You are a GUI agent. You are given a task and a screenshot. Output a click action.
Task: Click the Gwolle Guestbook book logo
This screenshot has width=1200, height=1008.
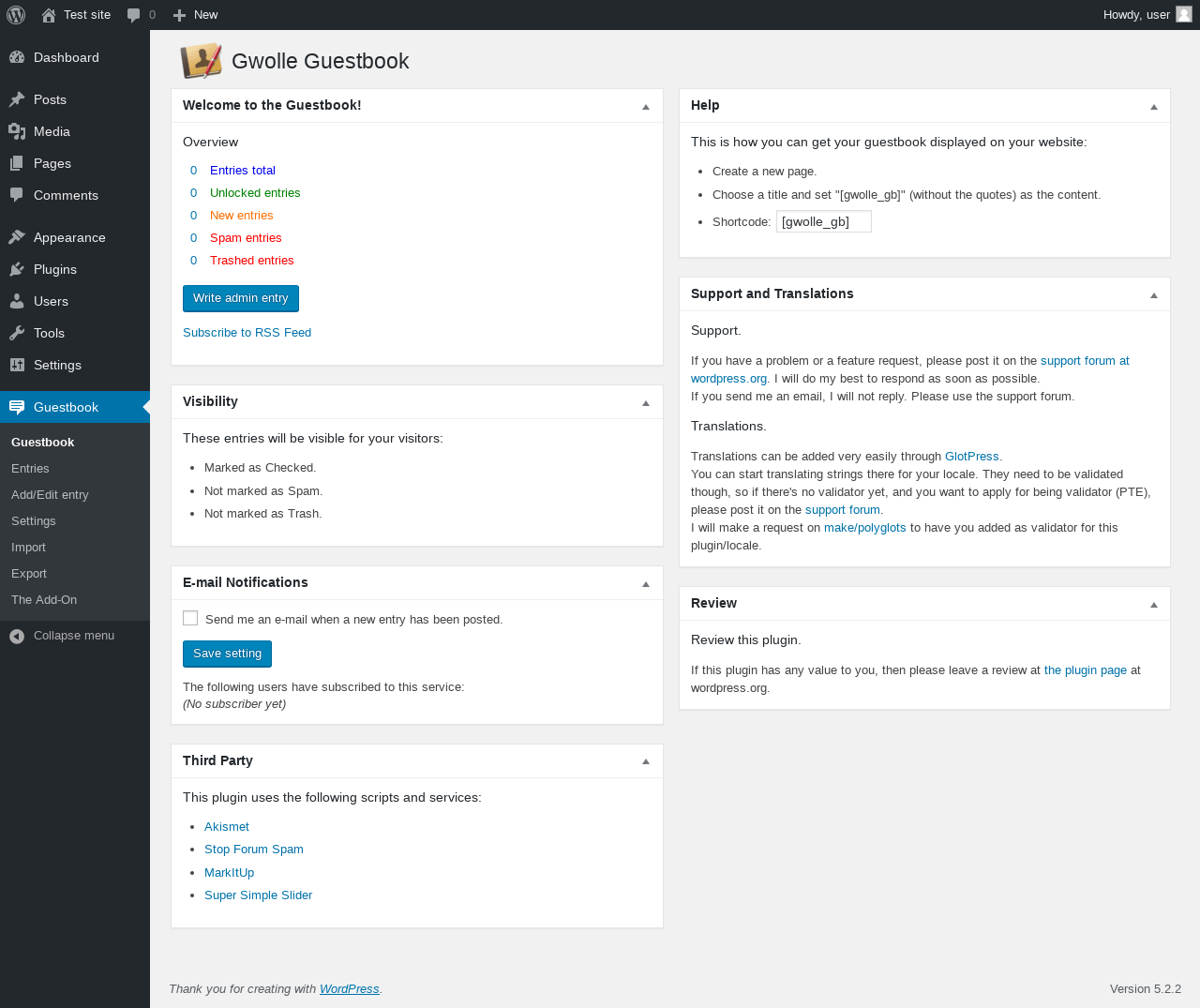pos(201,61)
